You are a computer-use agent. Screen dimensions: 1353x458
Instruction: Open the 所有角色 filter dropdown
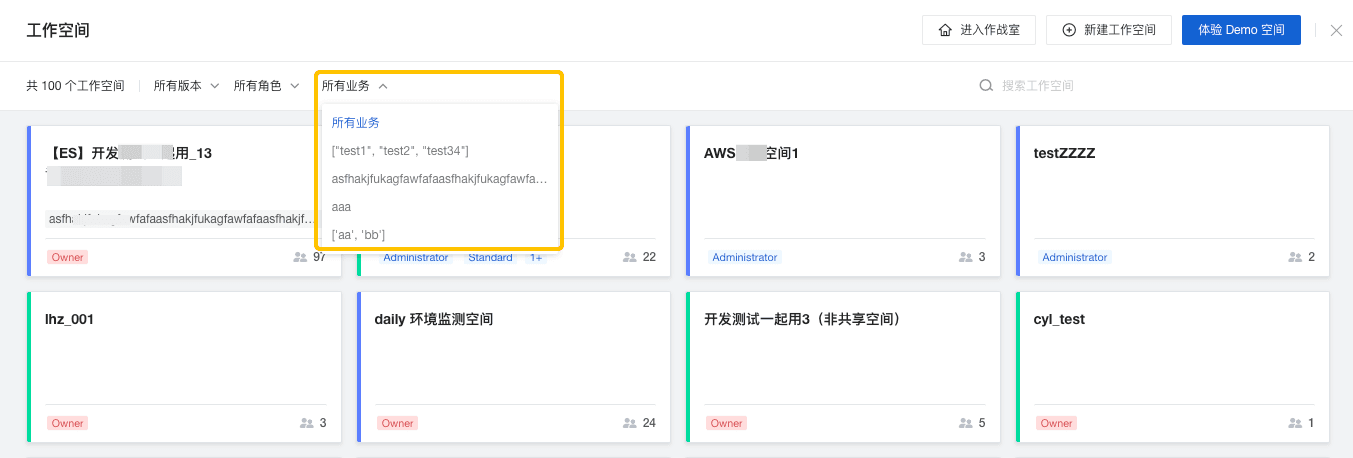tap(266, 86)
